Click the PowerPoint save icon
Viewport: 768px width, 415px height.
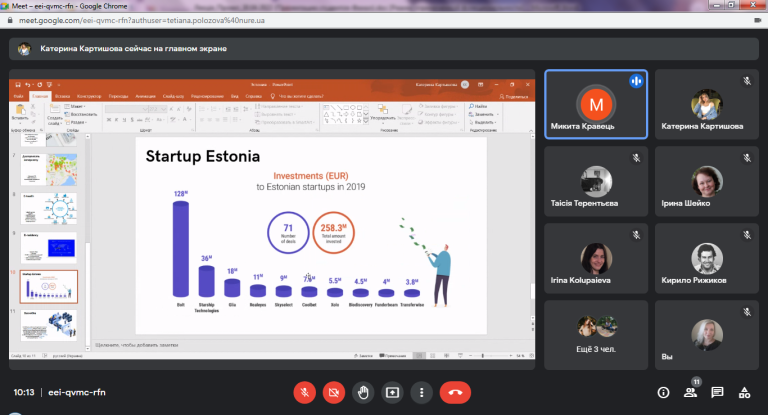point(18,85)
